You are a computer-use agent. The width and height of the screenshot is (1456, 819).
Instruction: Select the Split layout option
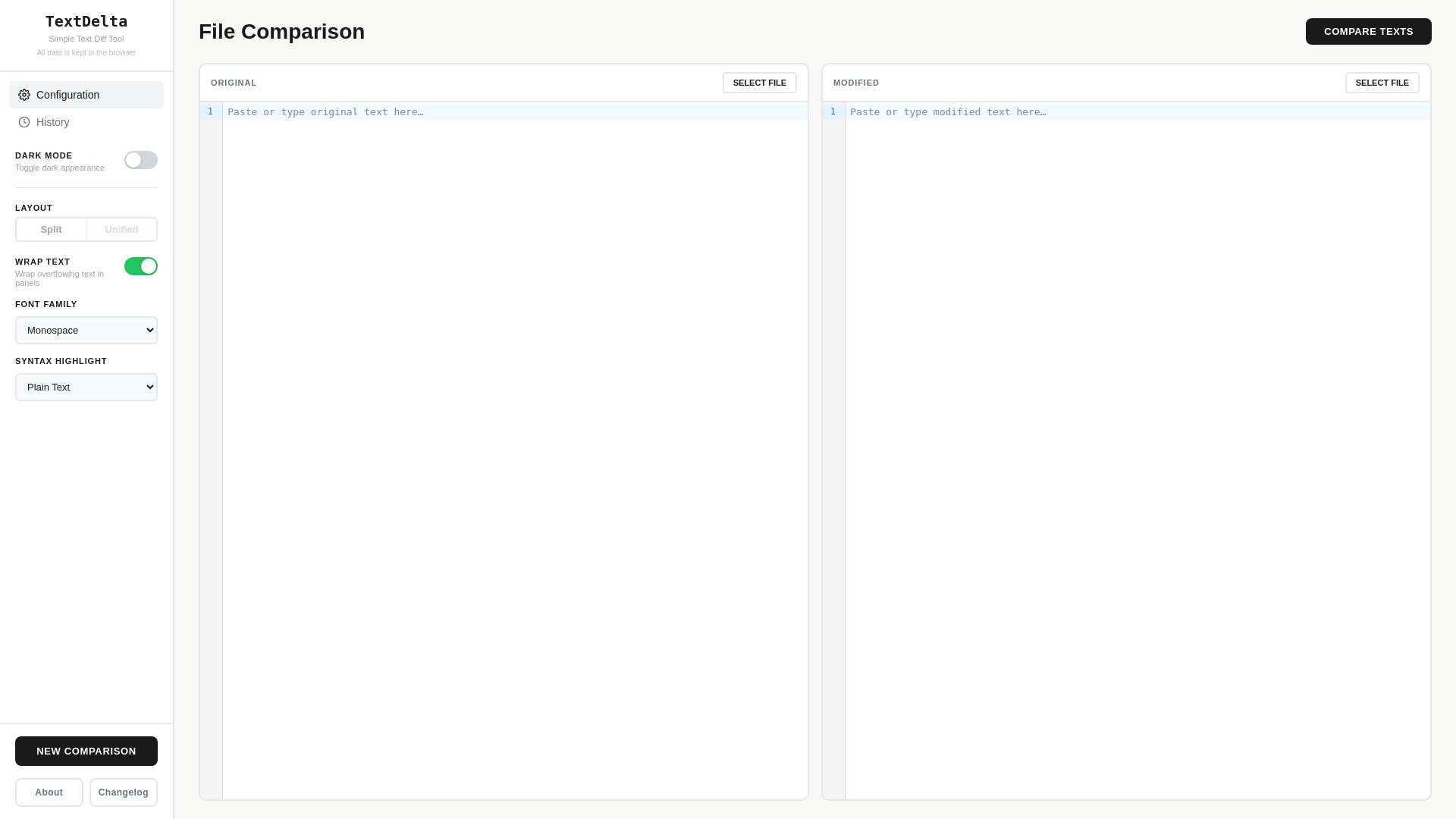coord(52,230)
